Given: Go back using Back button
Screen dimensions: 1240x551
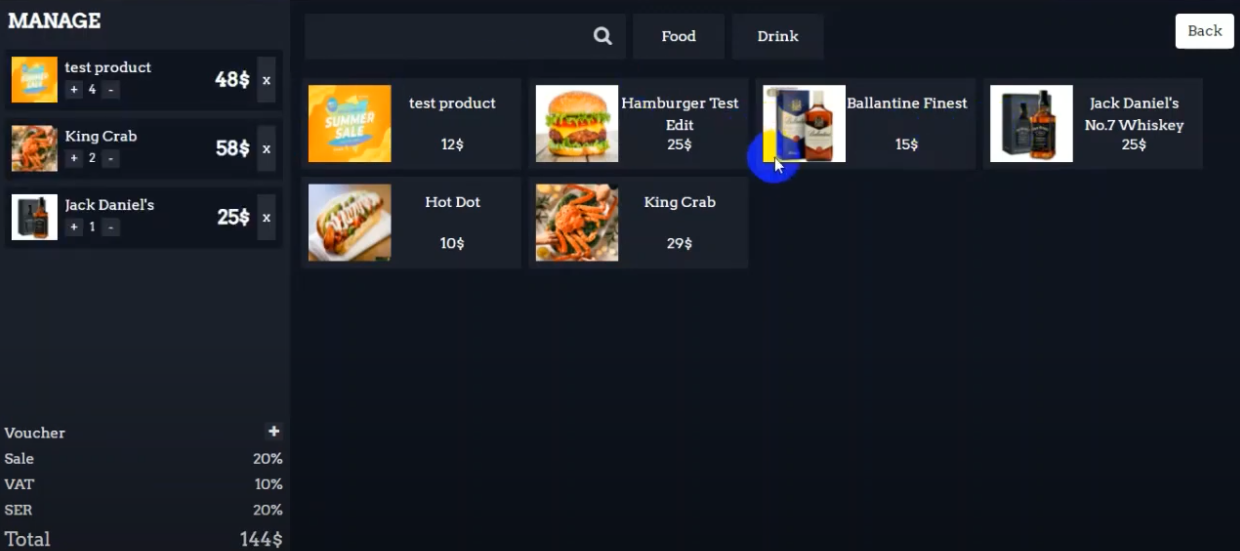Looking at the screenshot, I should point(1204,31).
